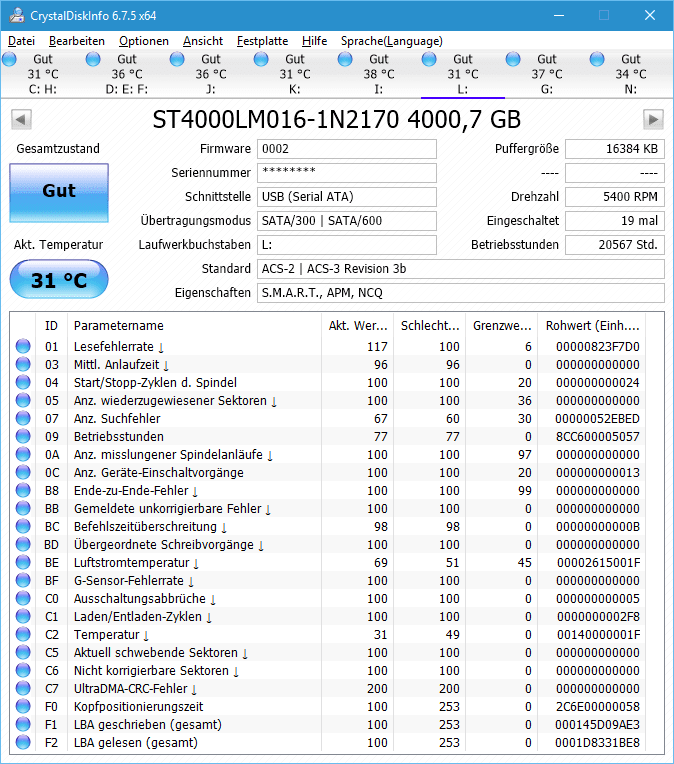The width and height of the screenshot is (674, 764).
Task: Select the J: drive tab
Action: (x=211, y=74)
